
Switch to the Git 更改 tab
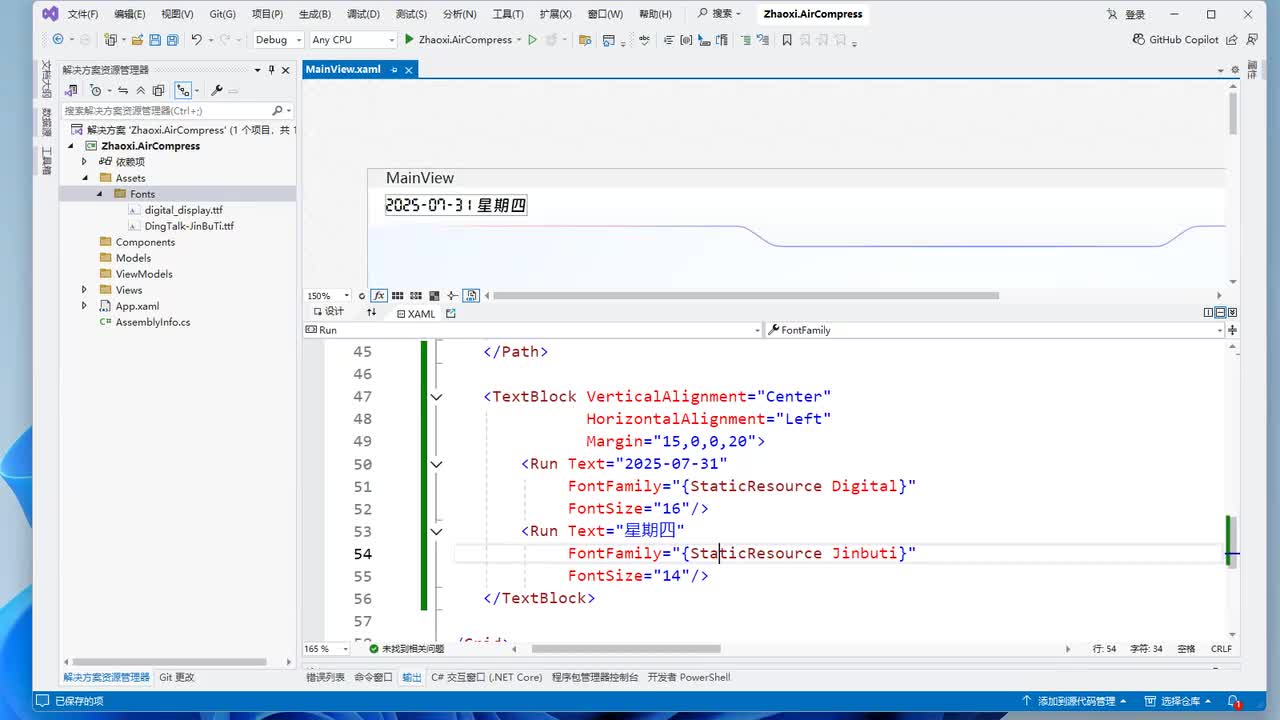tap(177, 677)
